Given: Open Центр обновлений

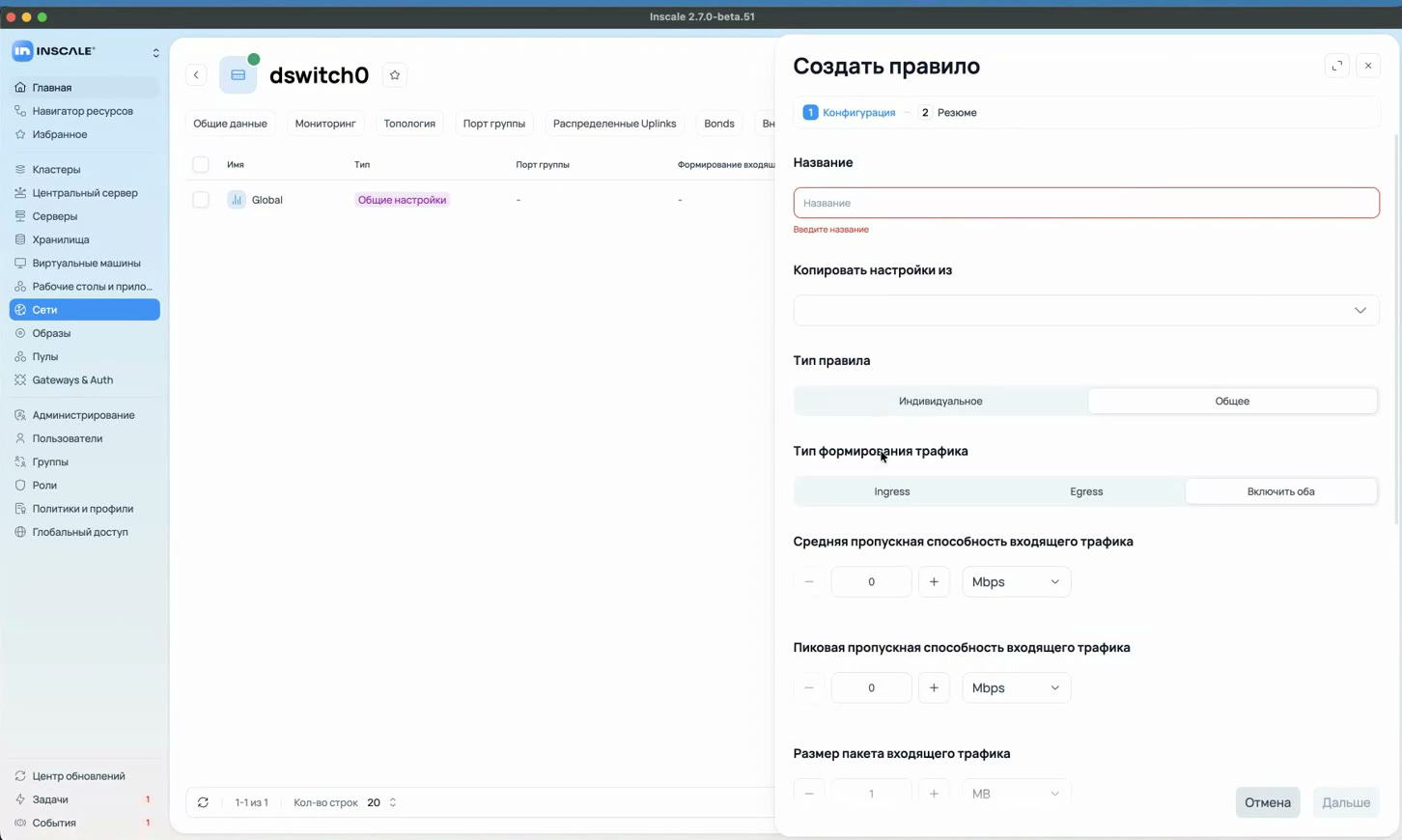Looking at the screenshot, I should click(85, 776).
